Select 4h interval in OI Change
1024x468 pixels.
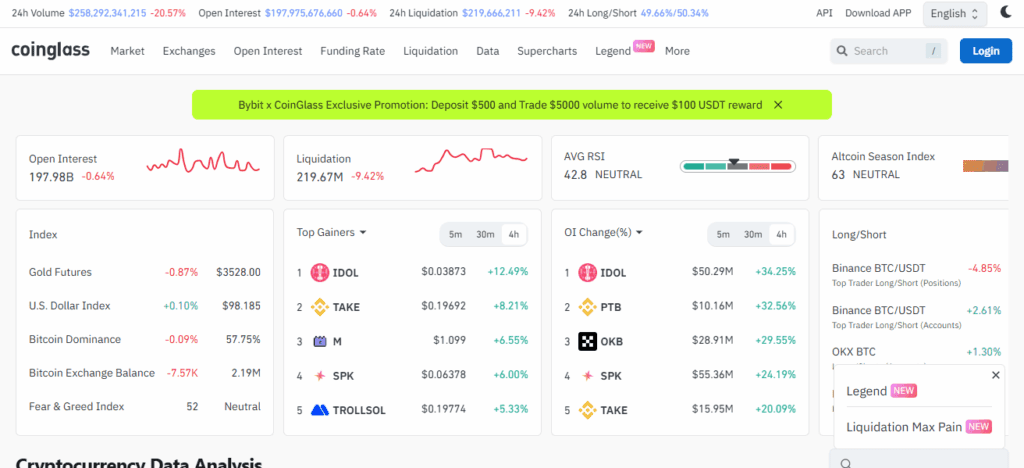pyautogui.click(x=781, y=235)
